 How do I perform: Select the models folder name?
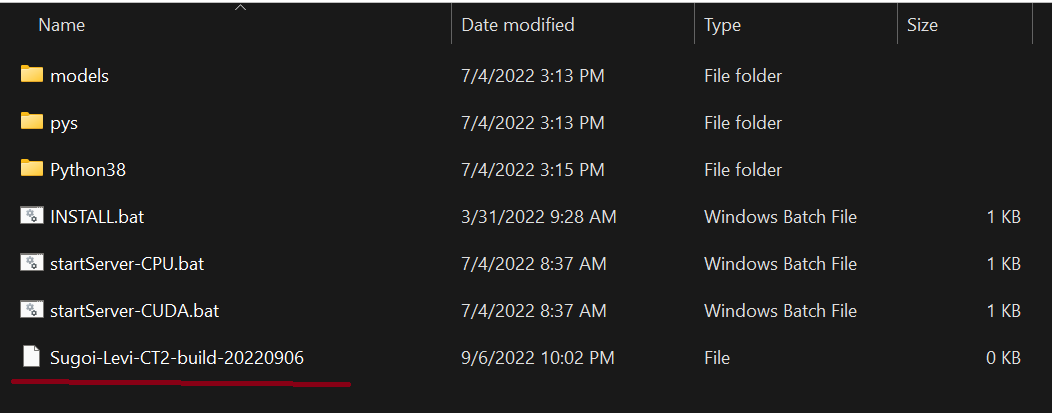(x=79, y=76)
